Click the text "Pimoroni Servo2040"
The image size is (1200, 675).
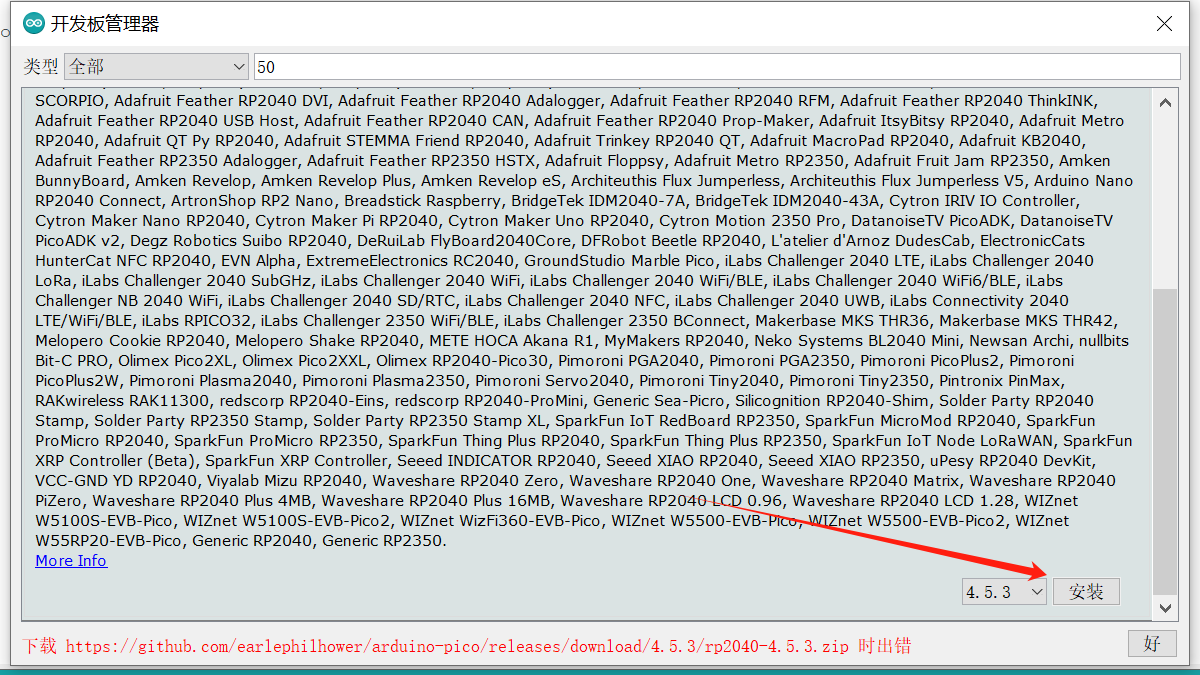552,381
